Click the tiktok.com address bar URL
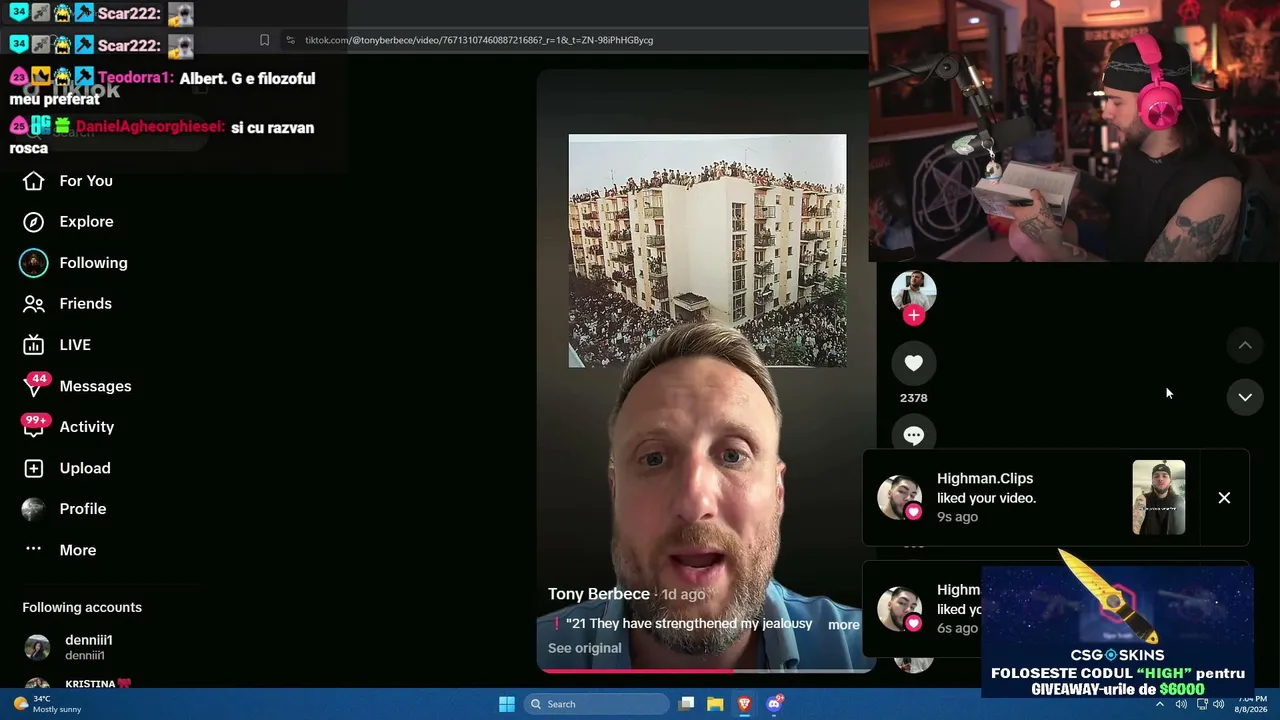 click(x=479, y=40)
